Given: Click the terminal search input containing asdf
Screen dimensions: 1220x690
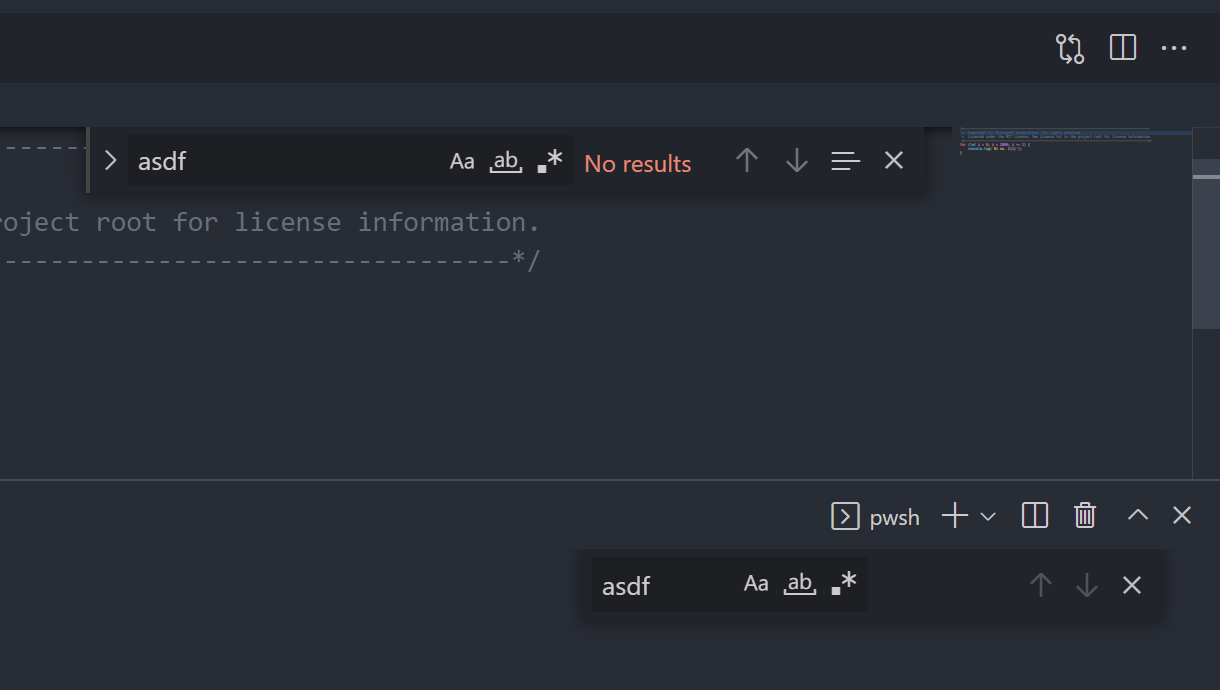Looking at the screenshot, I should click(x=660, y=585).
